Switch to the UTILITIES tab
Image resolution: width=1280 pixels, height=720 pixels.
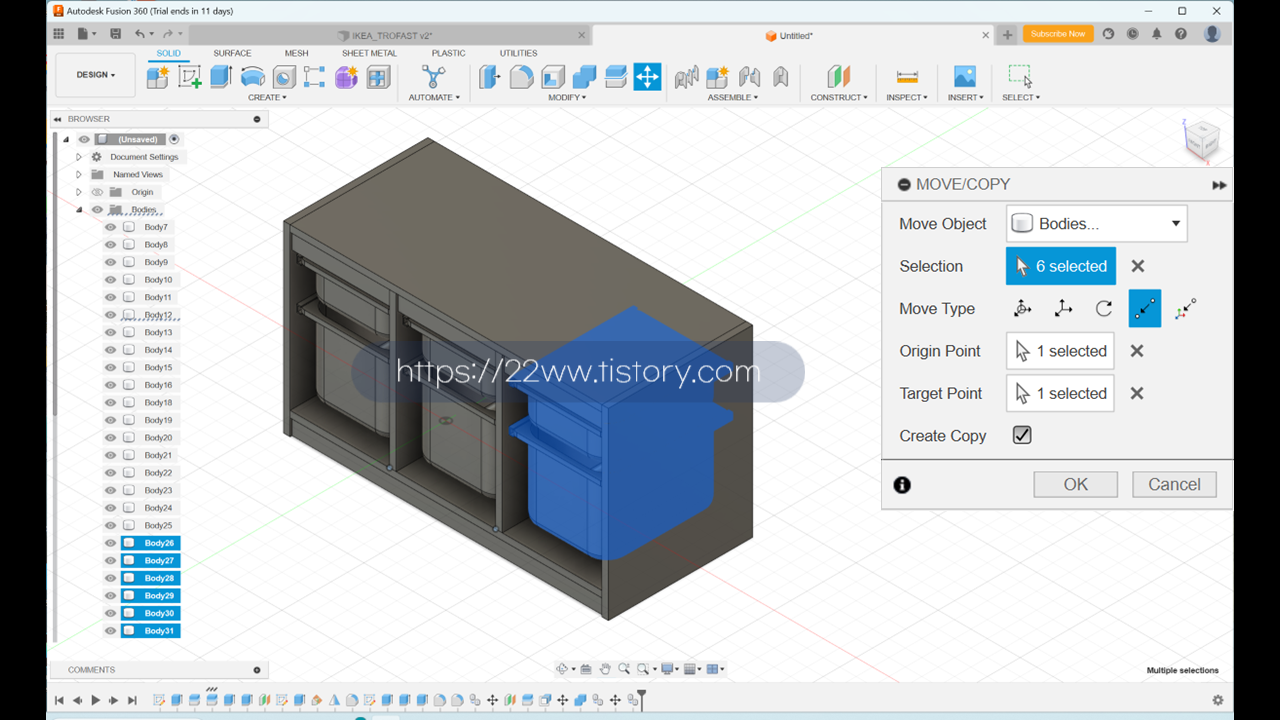(x=518, y=53)
